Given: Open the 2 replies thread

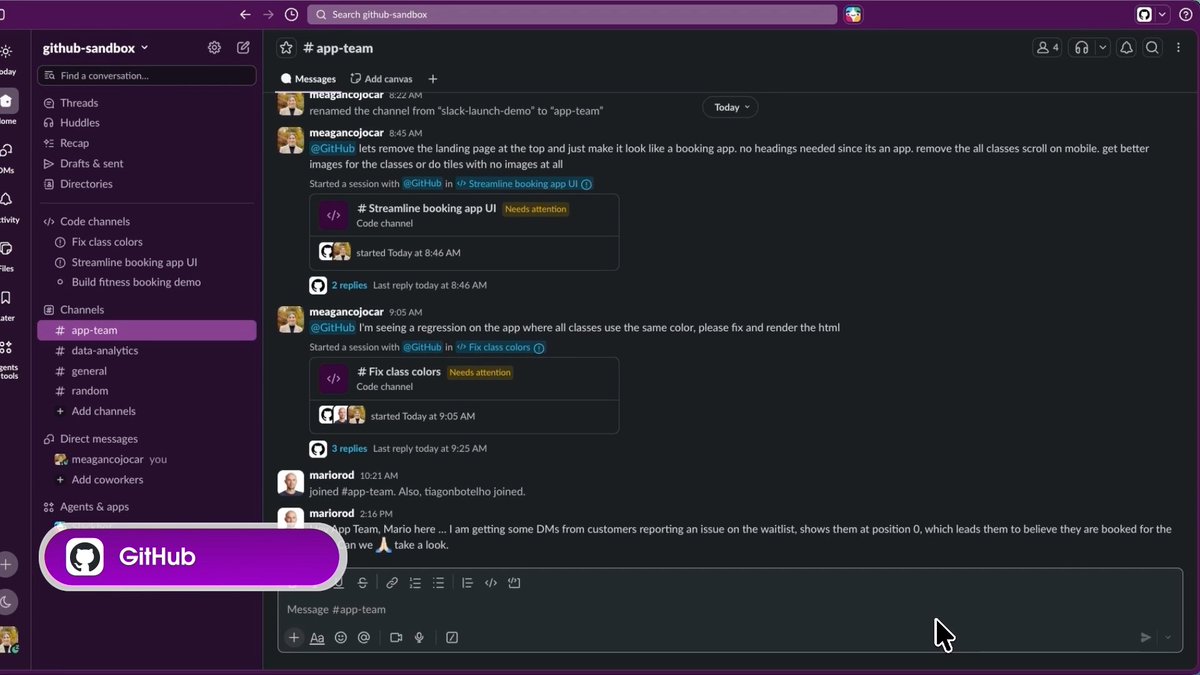Looking at the screenshot, I should pos(349,285).
